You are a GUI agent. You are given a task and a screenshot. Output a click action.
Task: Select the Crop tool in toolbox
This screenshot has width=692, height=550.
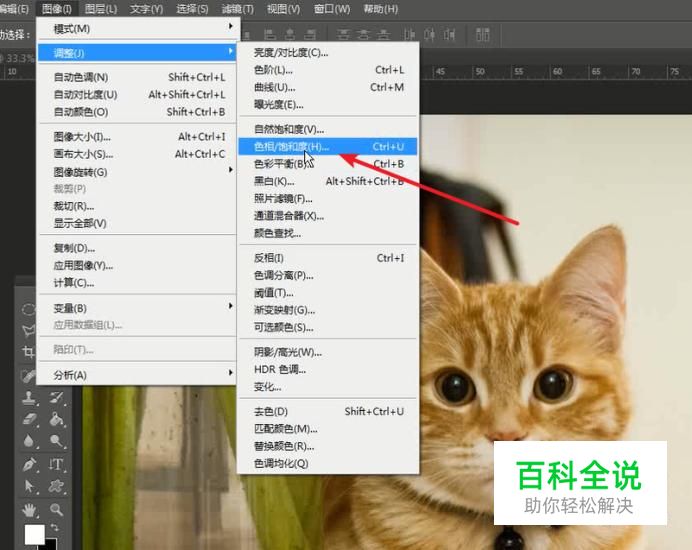point(28,352)
